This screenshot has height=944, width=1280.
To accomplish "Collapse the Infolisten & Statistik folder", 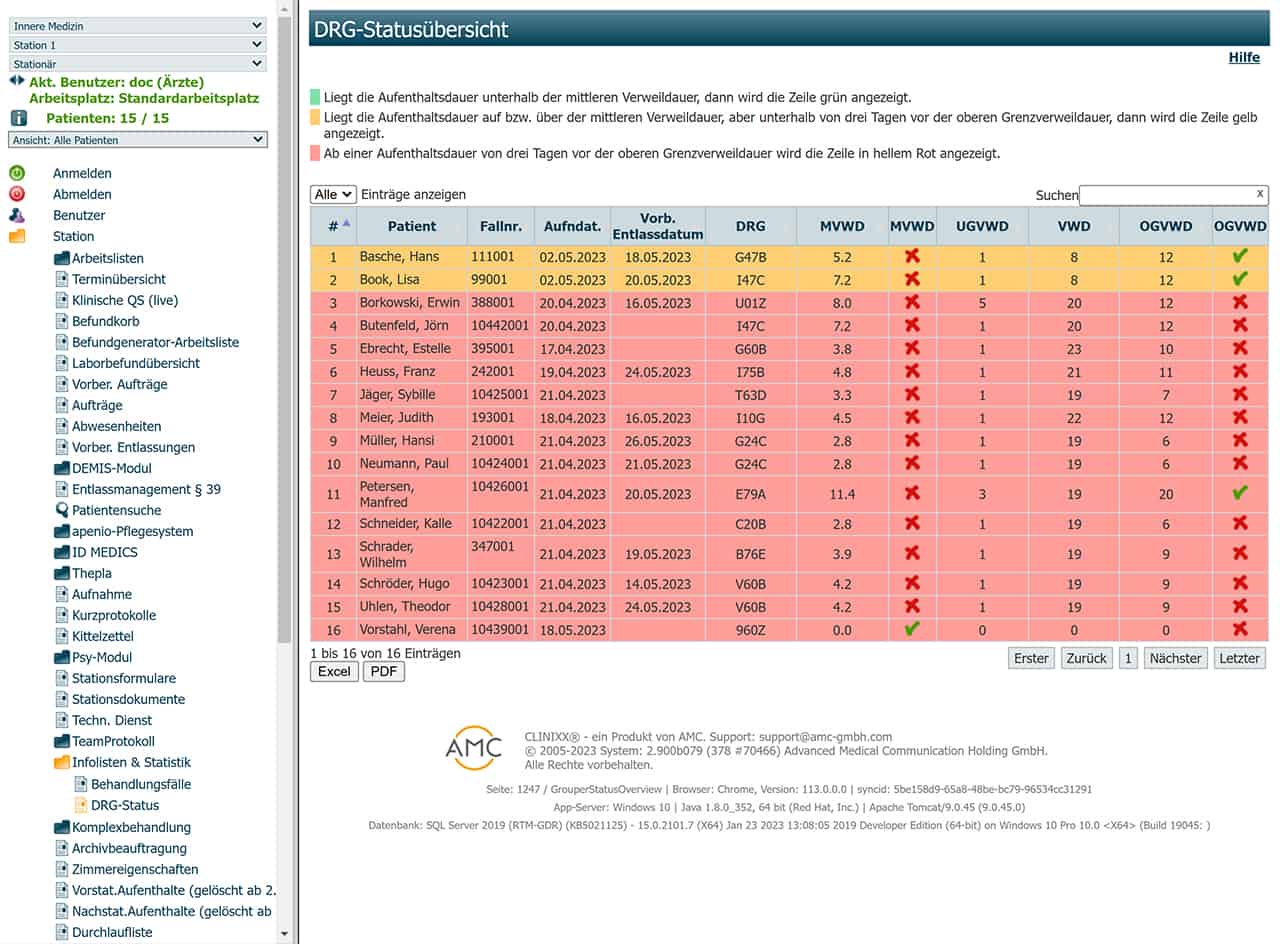I will (62, 762).
